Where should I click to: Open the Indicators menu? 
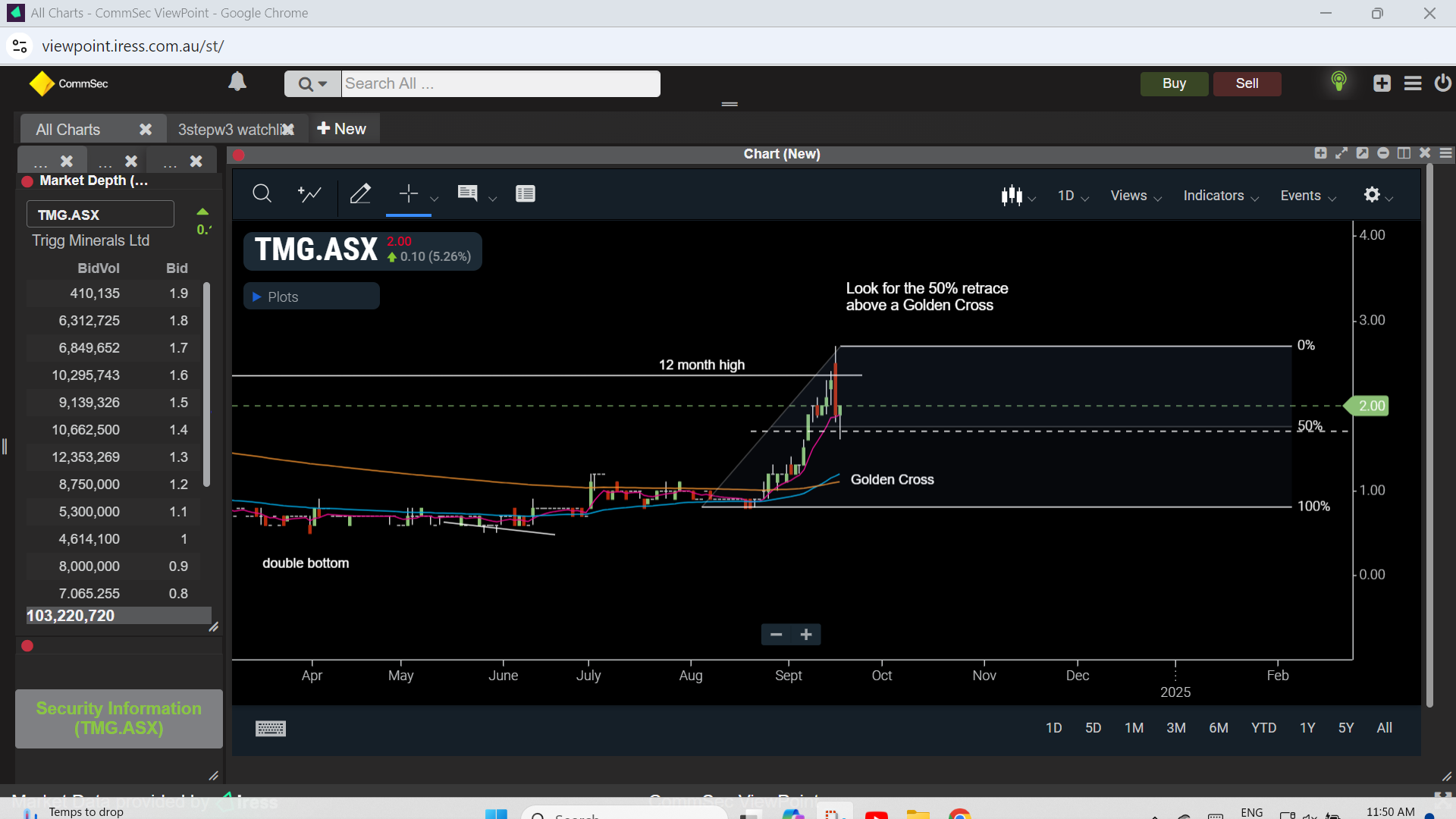[x=1221, y=196]
